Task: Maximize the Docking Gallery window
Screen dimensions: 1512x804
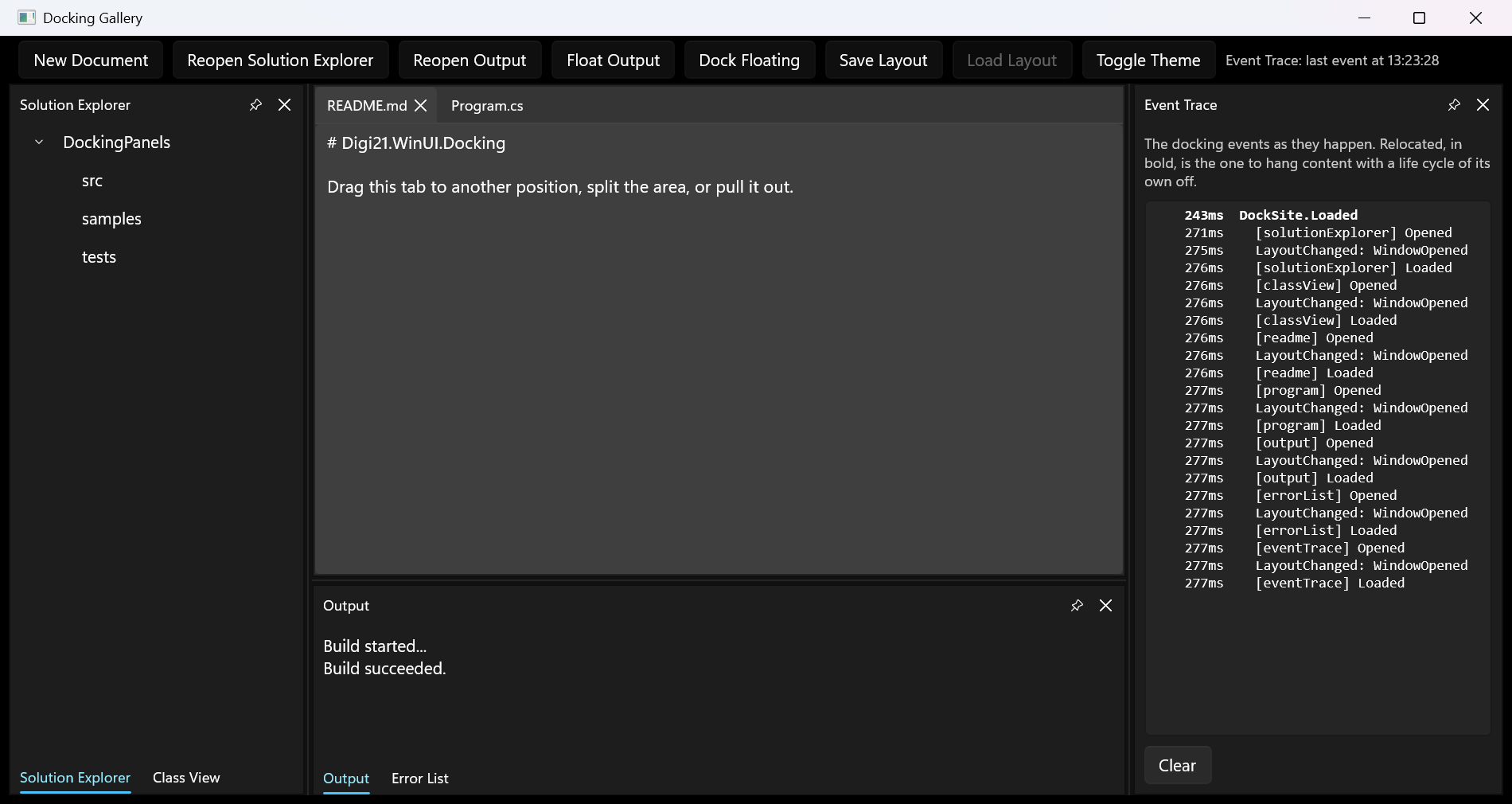Action: click(x=1419, y=18)
